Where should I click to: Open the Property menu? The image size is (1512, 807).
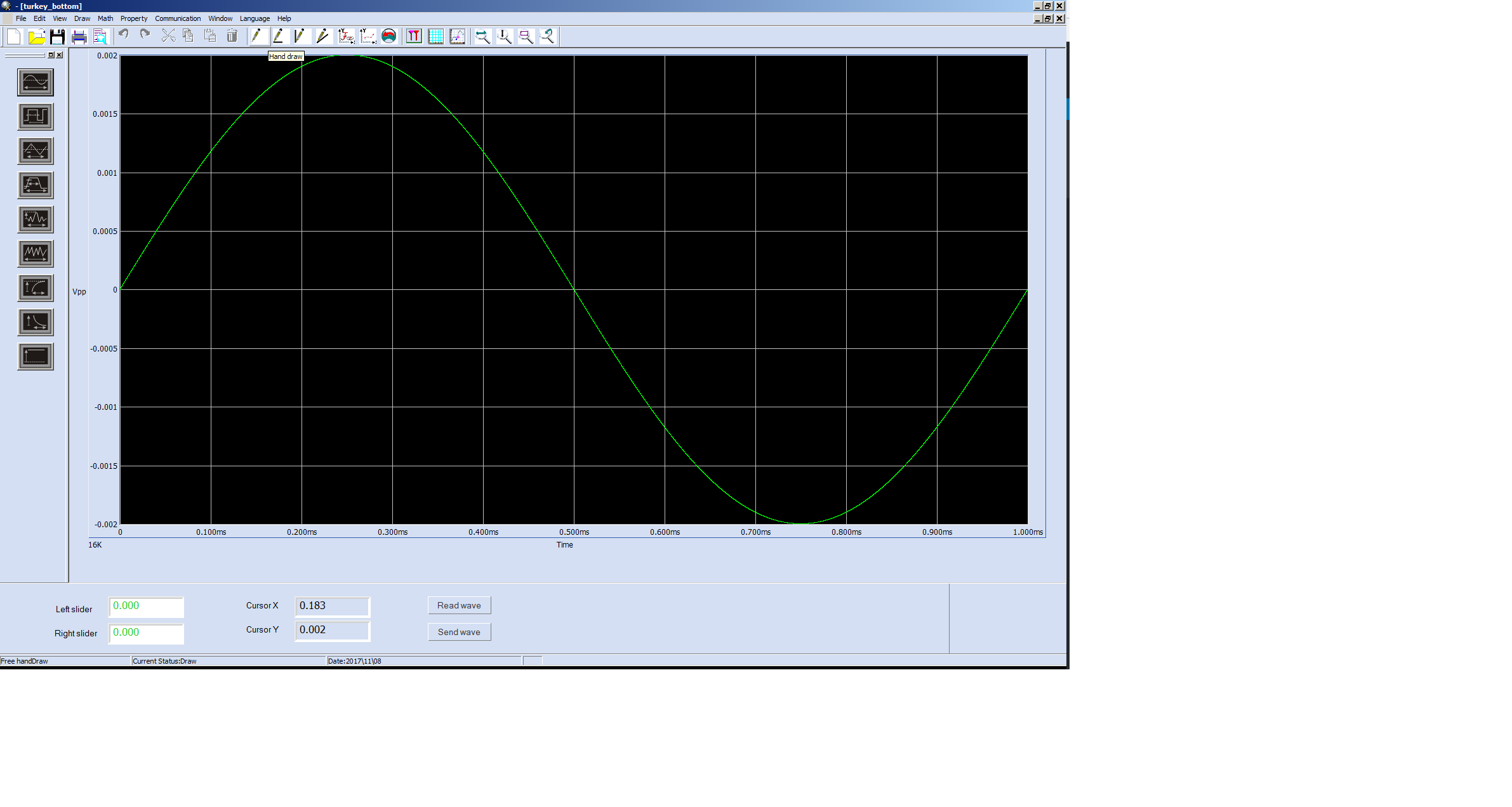134,18
